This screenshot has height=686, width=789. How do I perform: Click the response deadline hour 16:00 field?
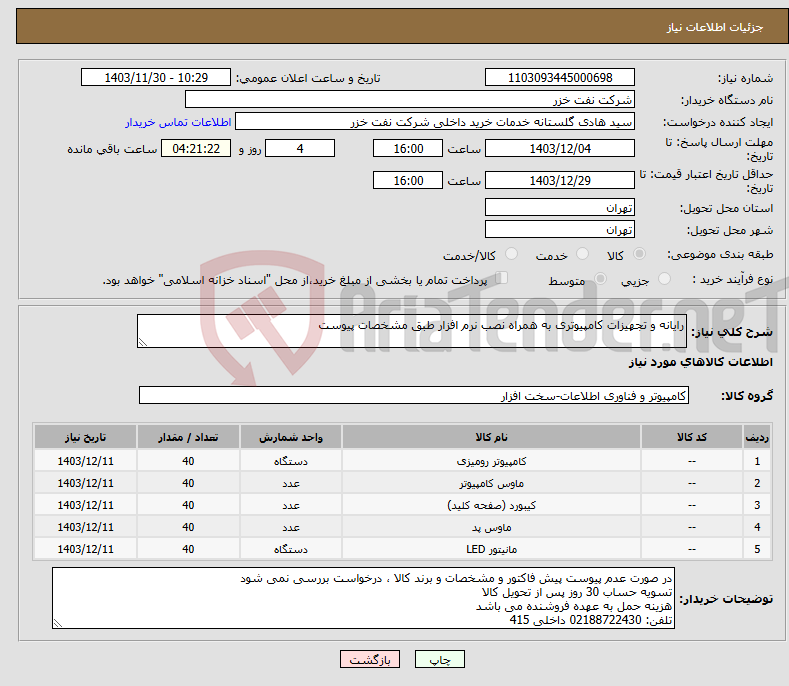[x=408, y=148]
